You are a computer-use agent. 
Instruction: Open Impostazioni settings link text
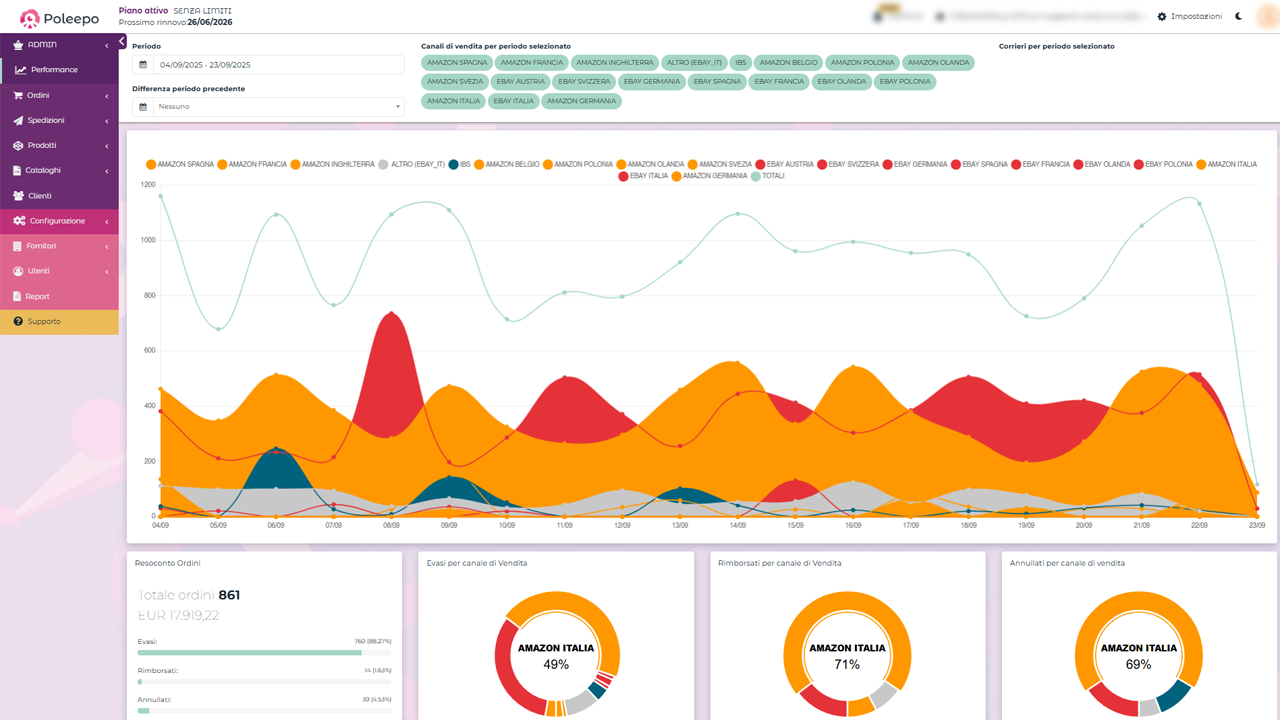(x=1196, y=17)
